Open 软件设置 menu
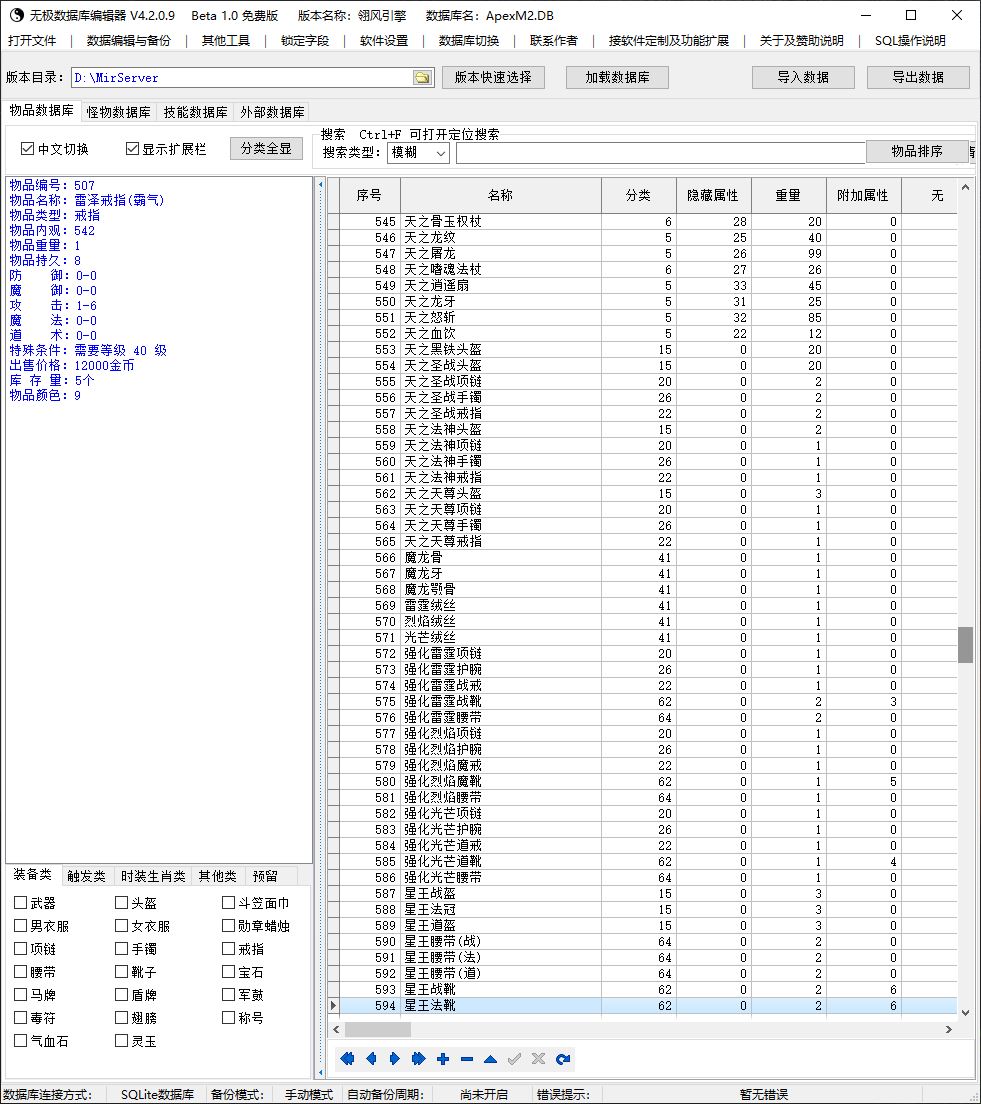Image resolution: width=981 pixels, height=1104 pixels. (383, 41)
